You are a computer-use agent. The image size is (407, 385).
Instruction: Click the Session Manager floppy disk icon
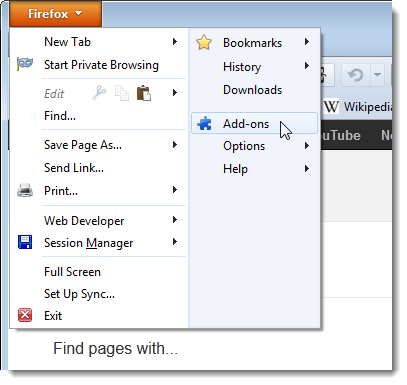pos(25,242)
